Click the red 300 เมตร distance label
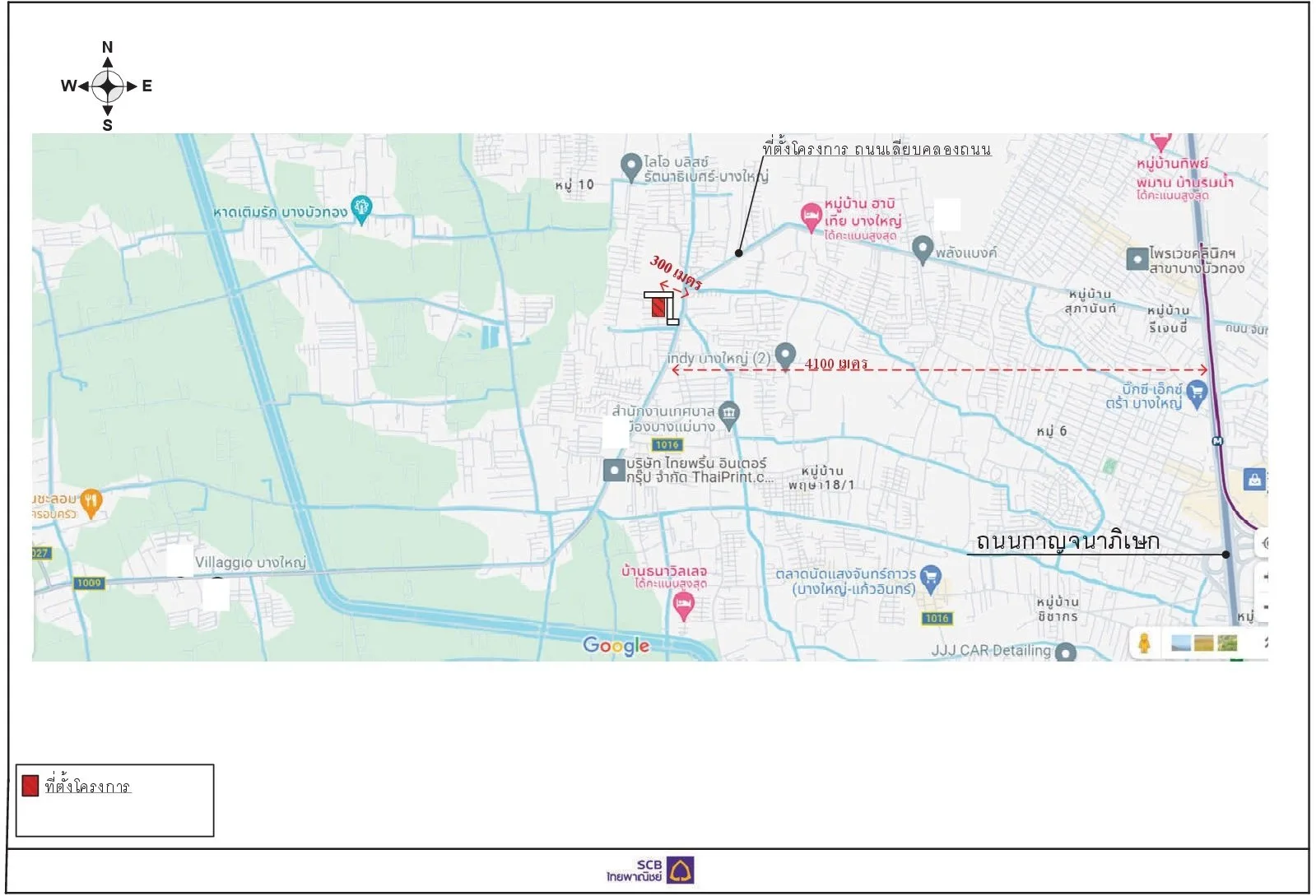The height and width of the screenshot is (896, 1316). point(676,272)
